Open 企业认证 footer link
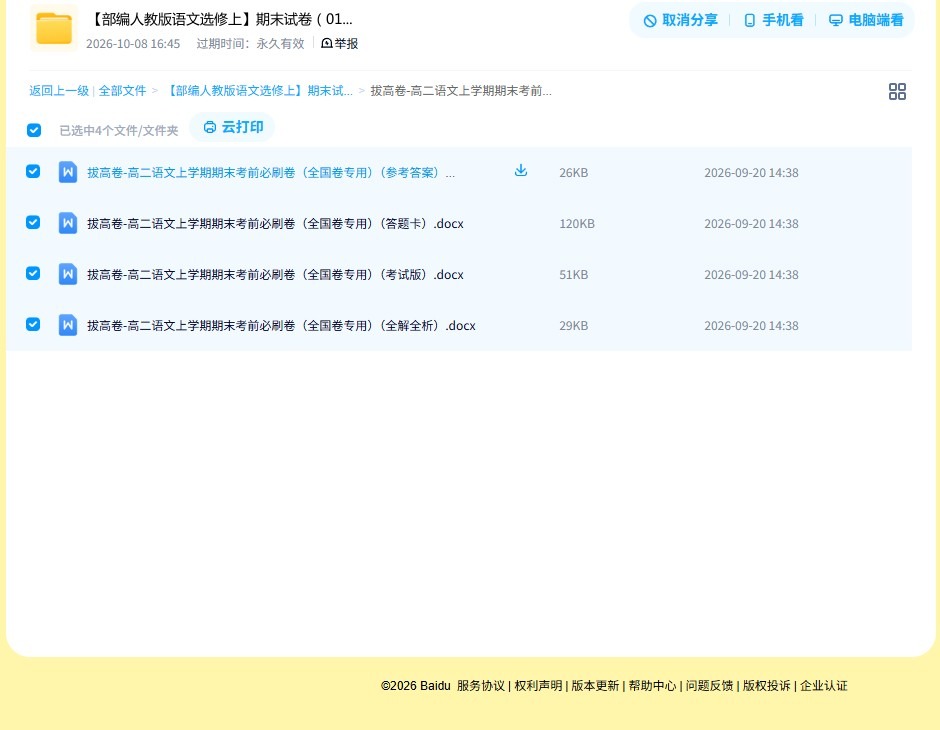Image resolution: width=940 pixels, height=730 pixels. coord(824,686)
